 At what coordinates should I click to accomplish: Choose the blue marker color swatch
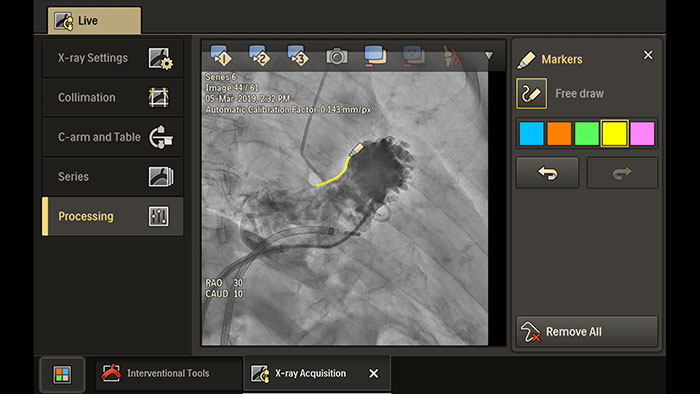coord(531,133)
